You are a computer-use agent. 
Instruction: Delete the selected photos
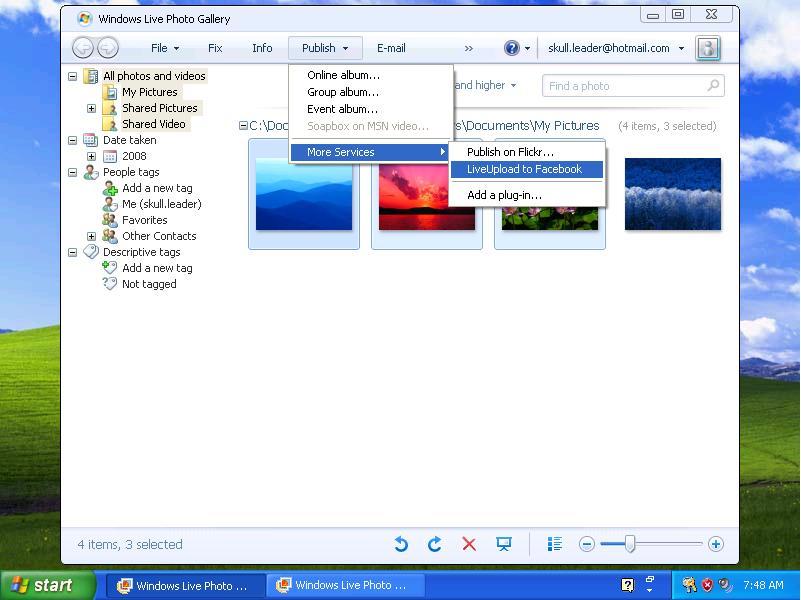point(469,544)
